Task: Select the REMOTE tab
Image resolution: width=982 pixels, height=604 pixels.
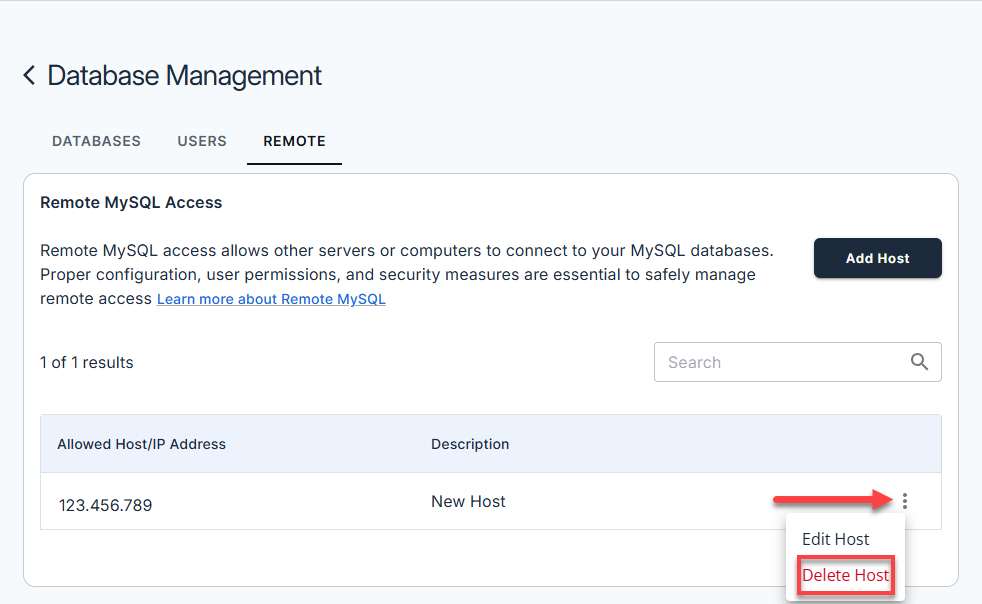Action: pos(294,141)
